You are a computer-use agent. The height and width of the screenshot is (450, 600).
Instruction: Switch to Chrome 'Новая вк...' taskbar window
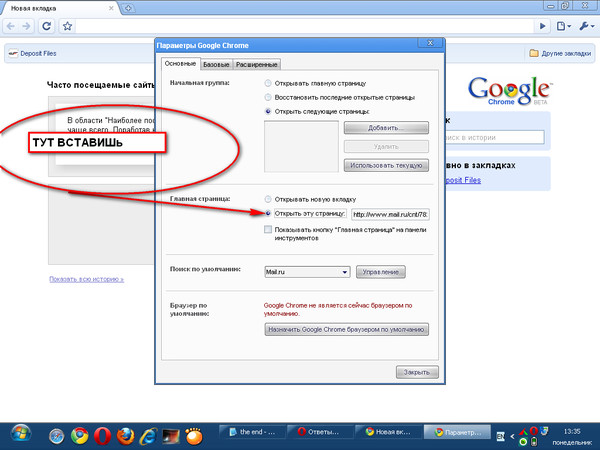point(388,432)
